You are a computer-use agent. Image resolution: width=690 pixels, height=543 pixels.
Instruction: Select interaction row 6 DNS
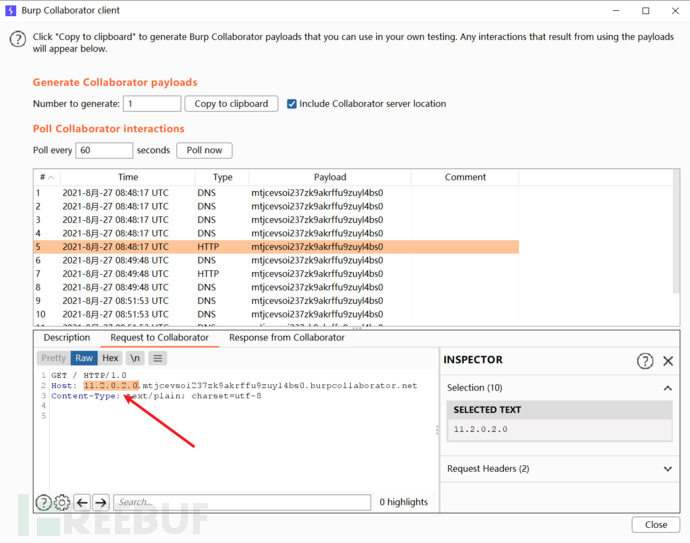[276, 260]
